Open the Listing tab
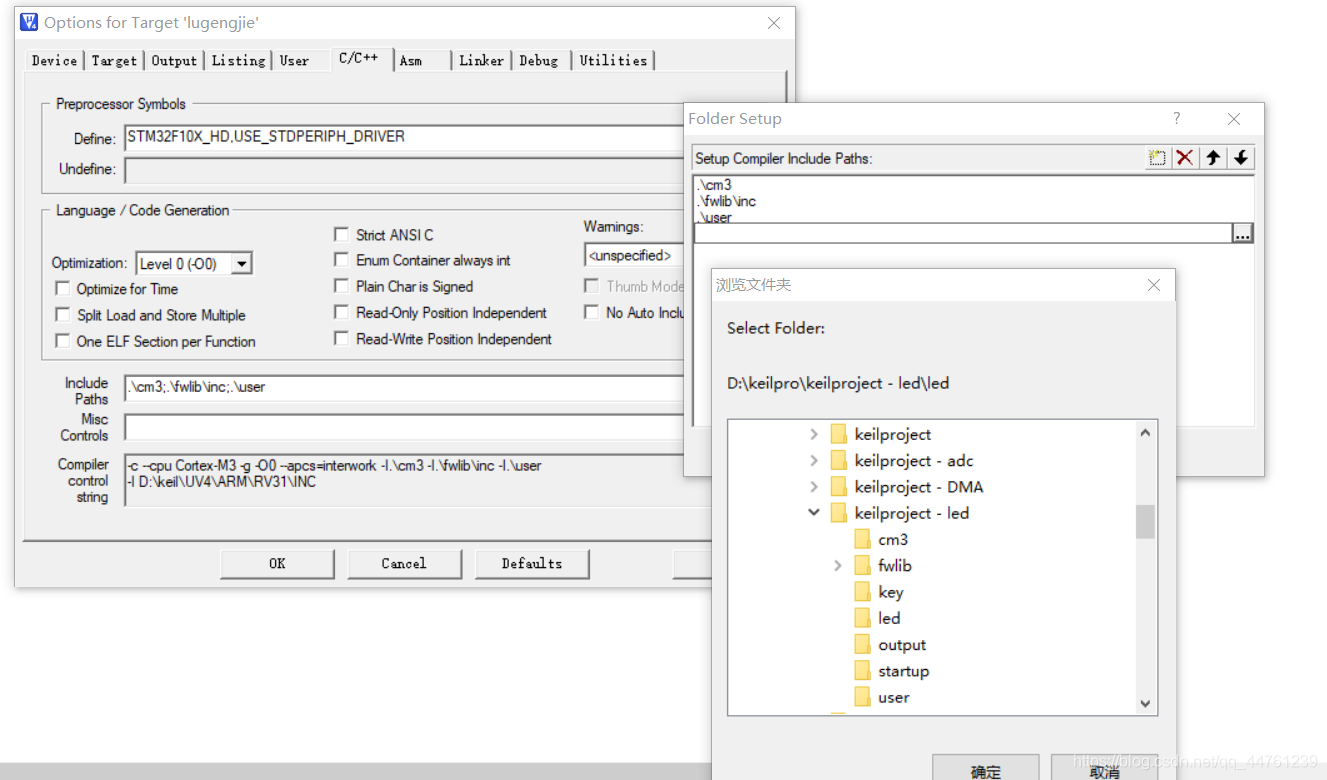Image resolution: width=1327 pixels, height=780 pixels. (x=238, y=61)
